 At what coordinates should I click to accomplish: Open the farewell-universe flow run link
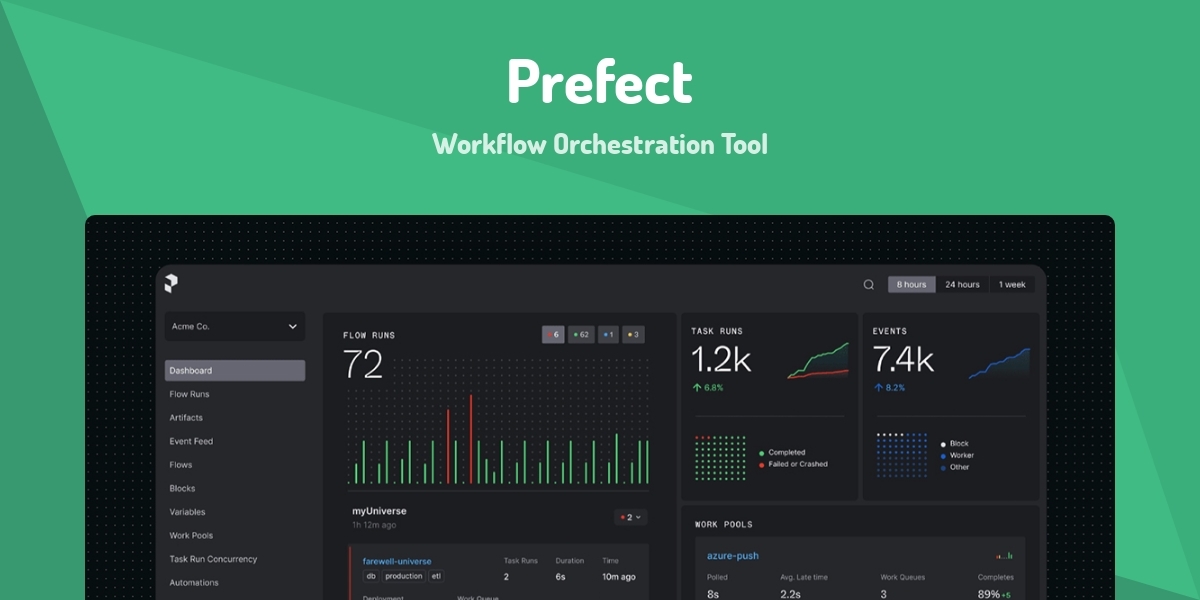point(397,561)
